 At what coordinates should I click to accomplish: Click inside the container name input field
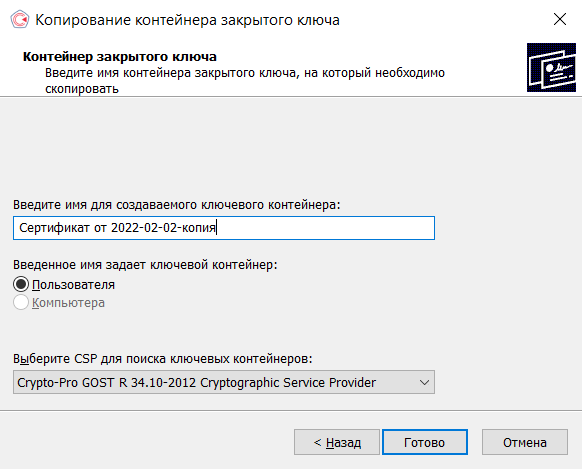coord(224,228)
